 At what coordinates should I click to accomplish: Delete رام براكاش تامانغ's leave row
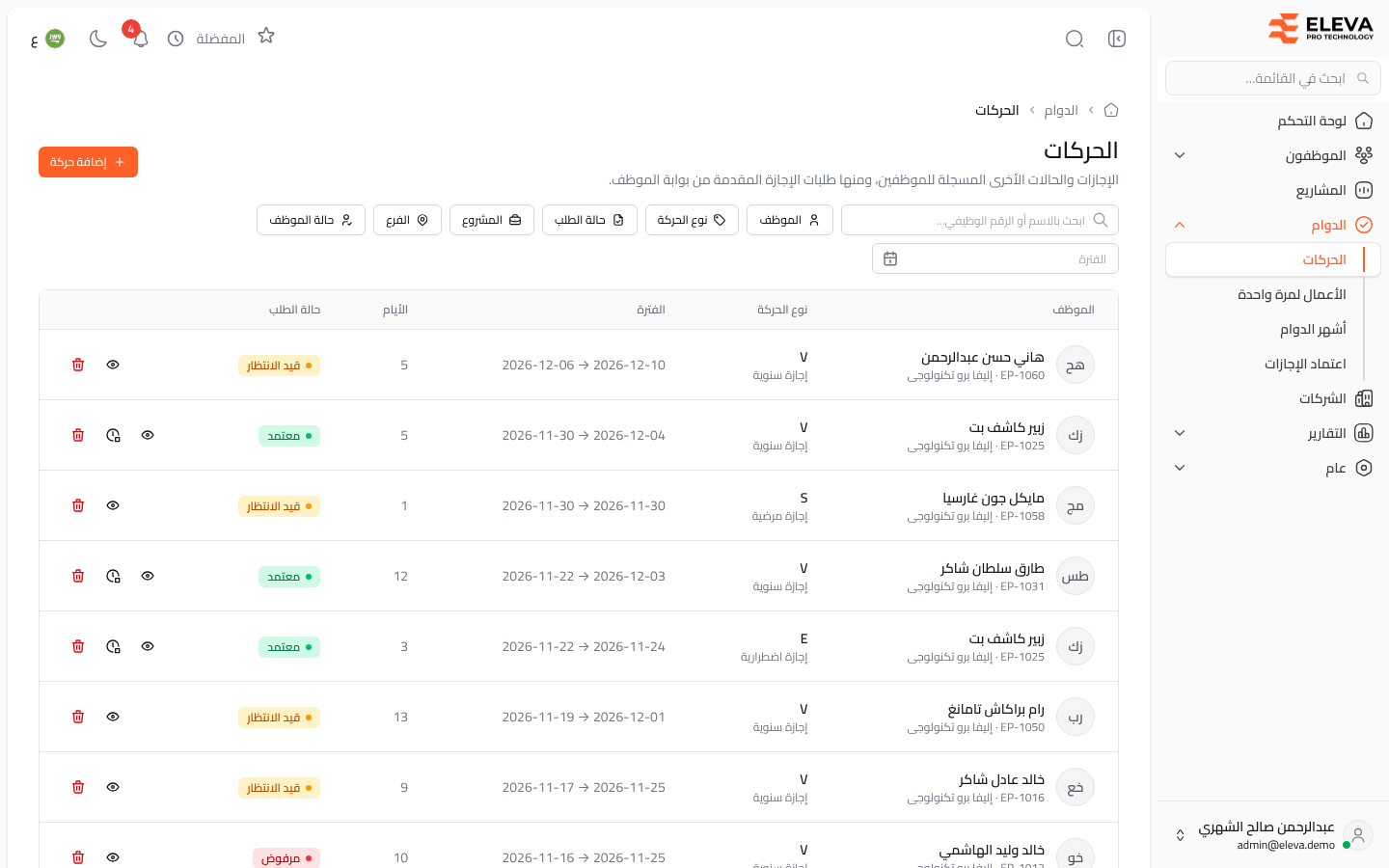78,717
